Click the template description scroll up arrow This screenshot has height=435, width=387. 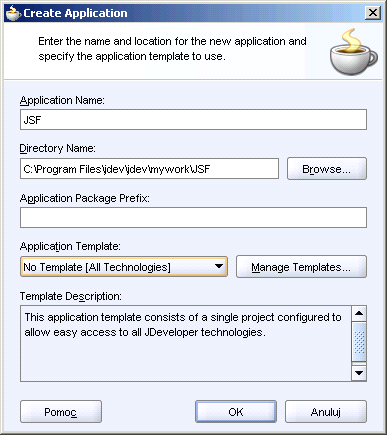tap(359, 313)
